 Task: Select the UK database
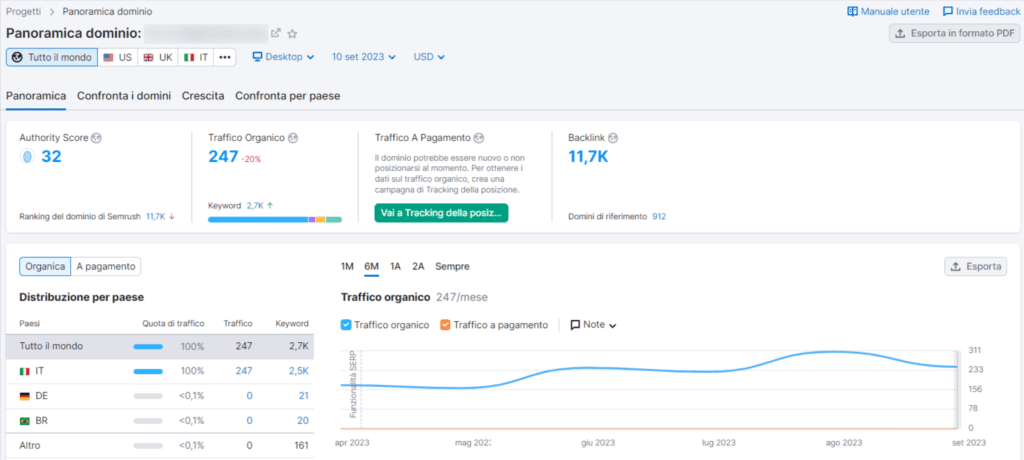coord(157,58)
